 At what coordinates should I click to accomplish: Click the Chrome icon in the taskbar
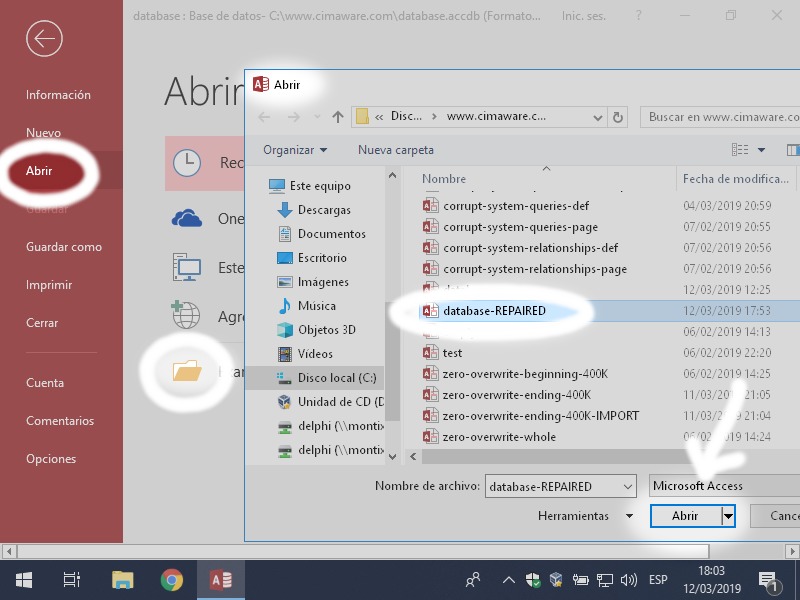[x=172, y=580]
